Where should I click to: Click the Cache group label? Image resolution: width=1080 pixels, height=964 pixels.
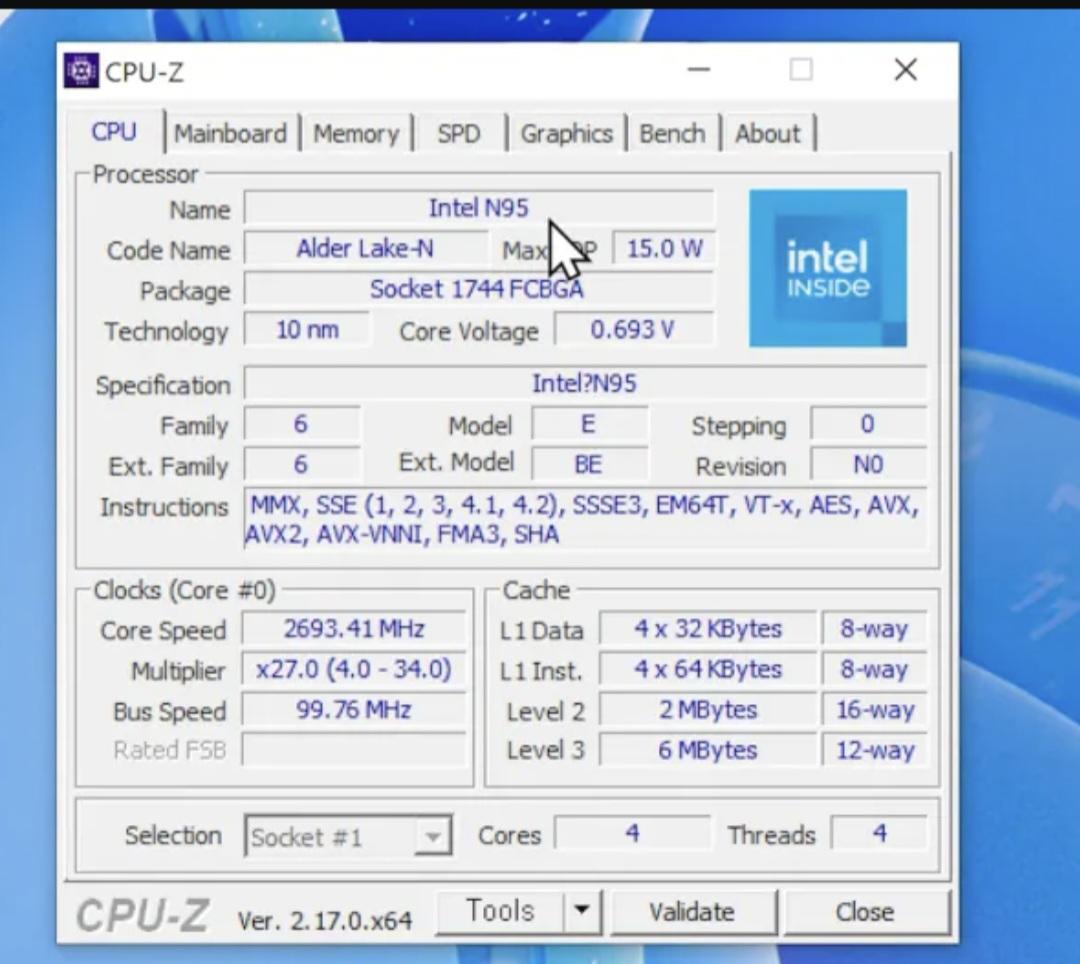tap(537, 590)
